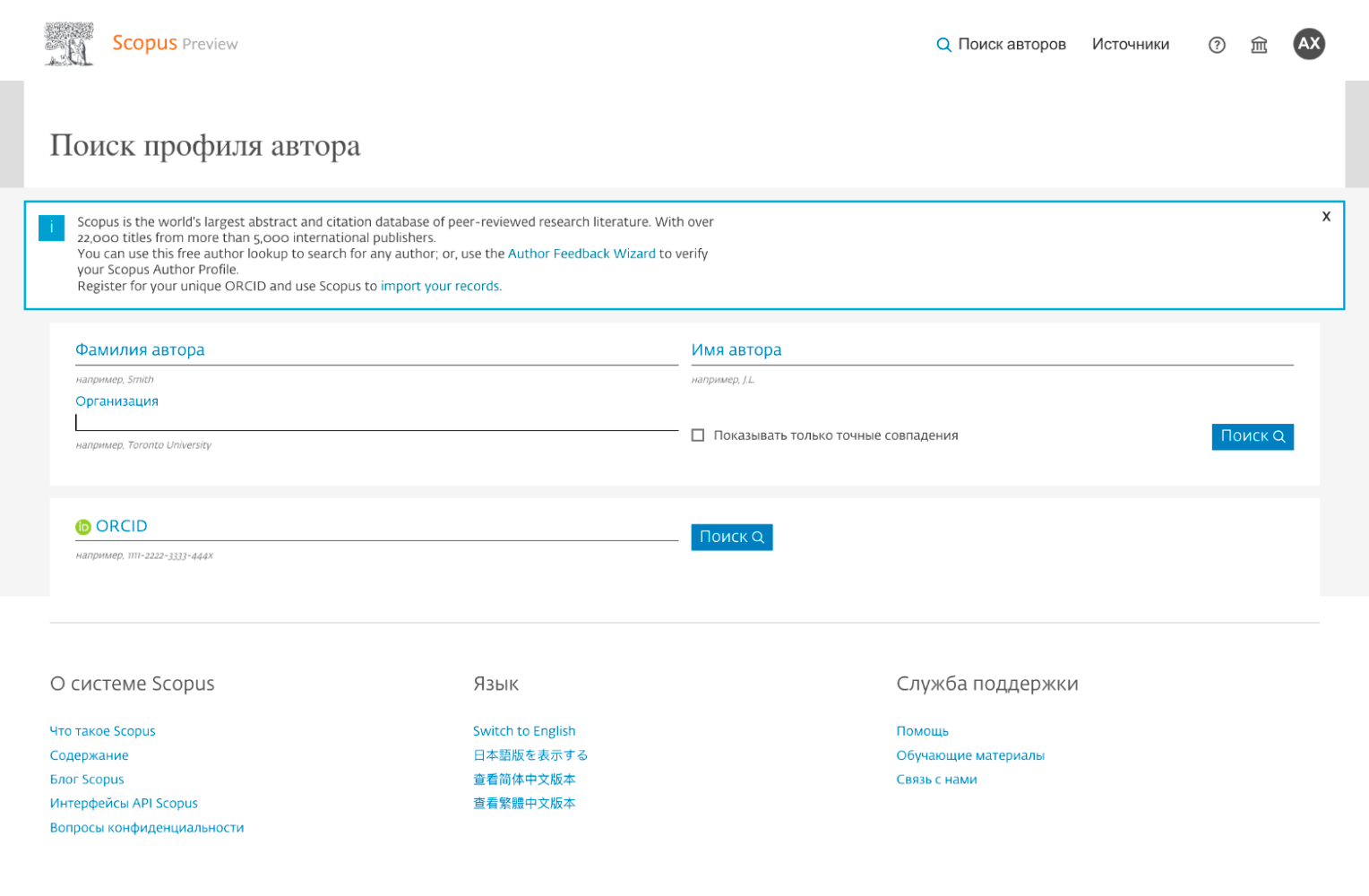Open the Author Feedback Wizard link

pos(581,254)
